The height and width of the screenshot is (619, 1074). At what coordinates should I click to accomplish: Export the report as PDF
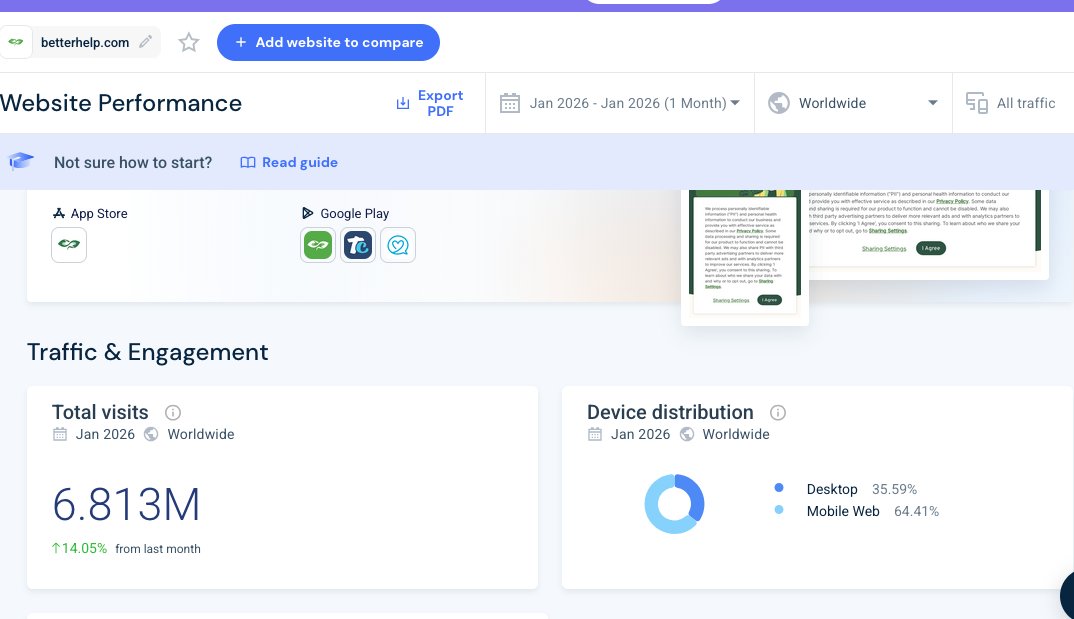(x=429, y=103)
